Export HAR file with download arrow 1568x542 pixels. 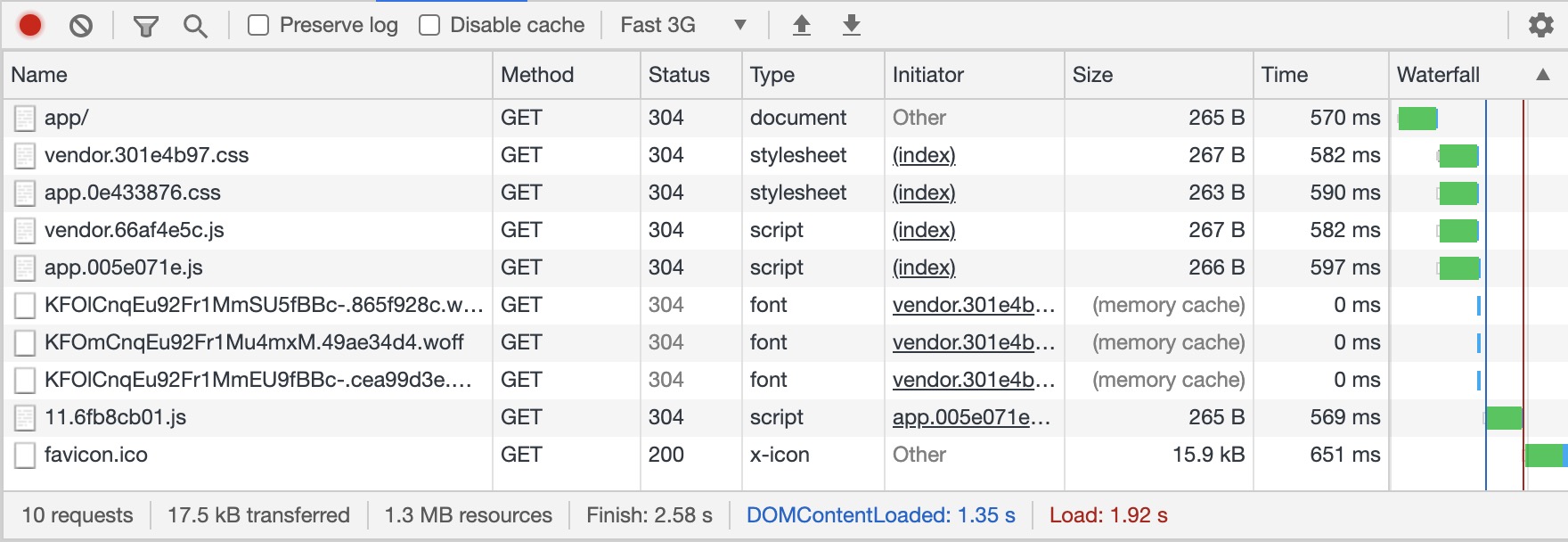coord(852,25)
